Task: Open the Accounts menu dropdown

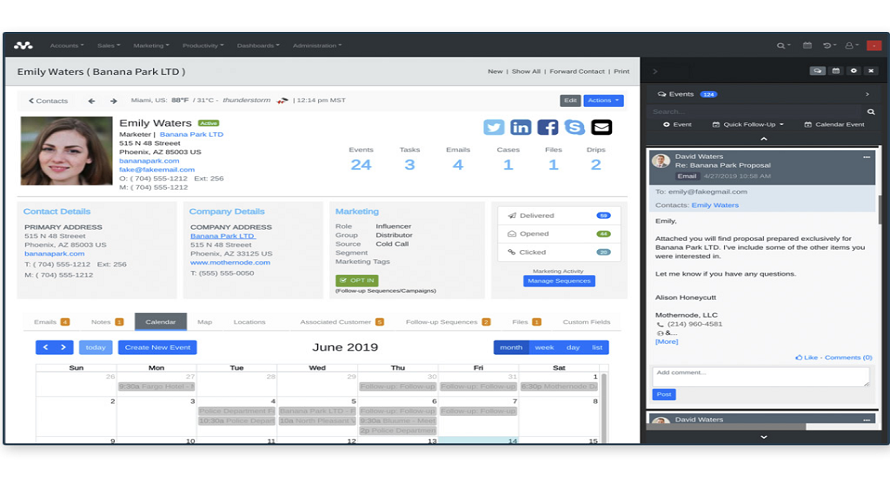Action: pos(66,45)
